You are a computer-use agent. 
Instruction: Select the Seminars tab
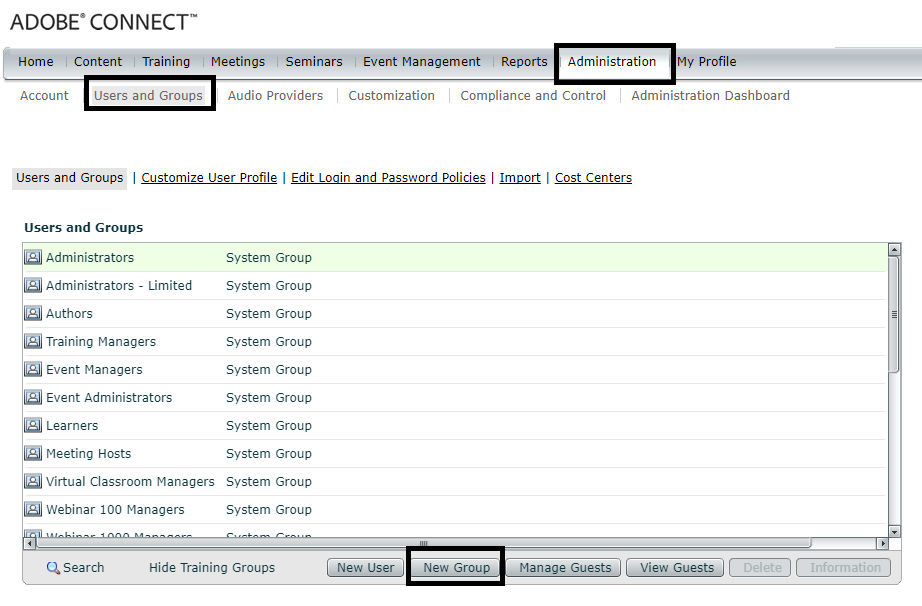pos(314,62)
